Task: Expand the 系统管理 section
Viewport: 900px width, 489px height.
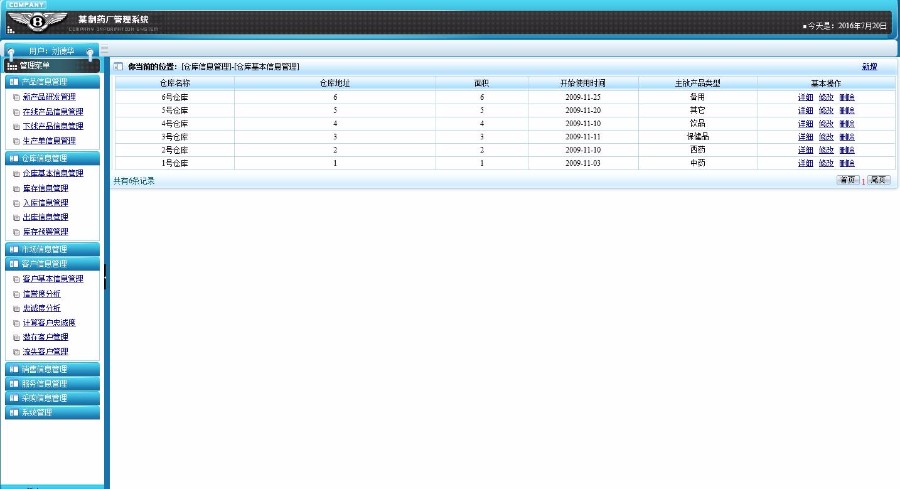Action: pos(52,412)
